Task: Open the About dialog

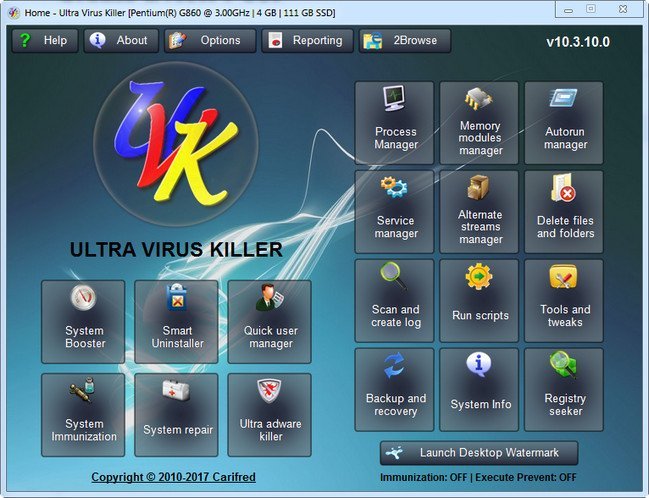Action: coord(121,41)
